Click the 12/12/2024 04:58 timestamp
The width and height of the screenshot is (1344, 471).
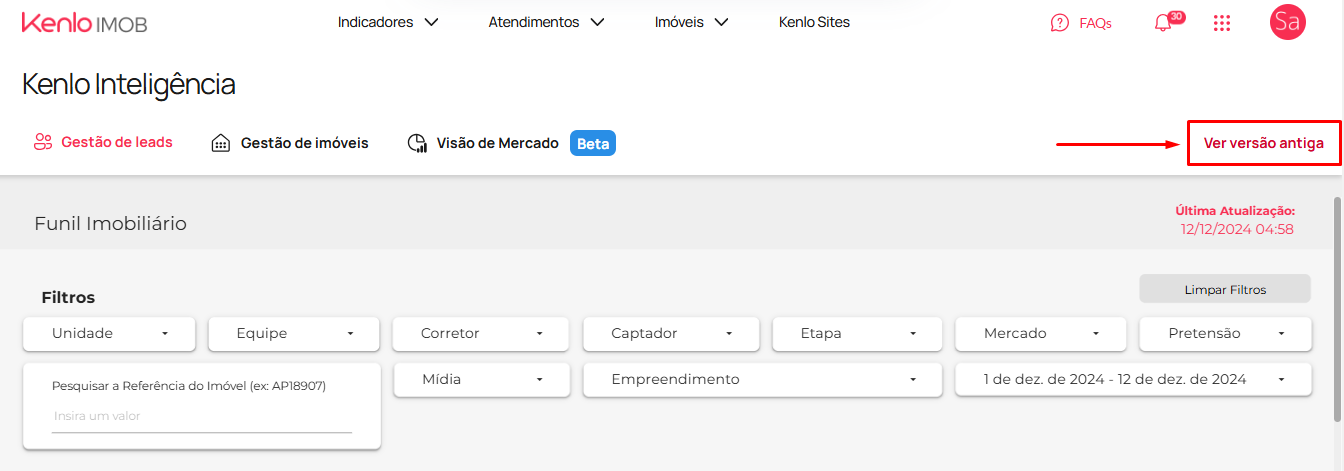click(1237, 229)
